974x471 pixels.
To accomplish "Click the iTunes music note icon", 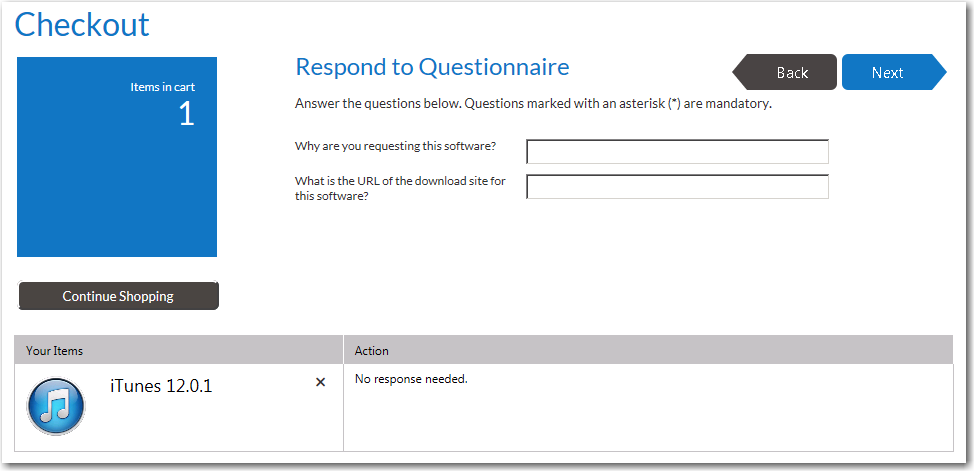I will click(x=56, y=407).
